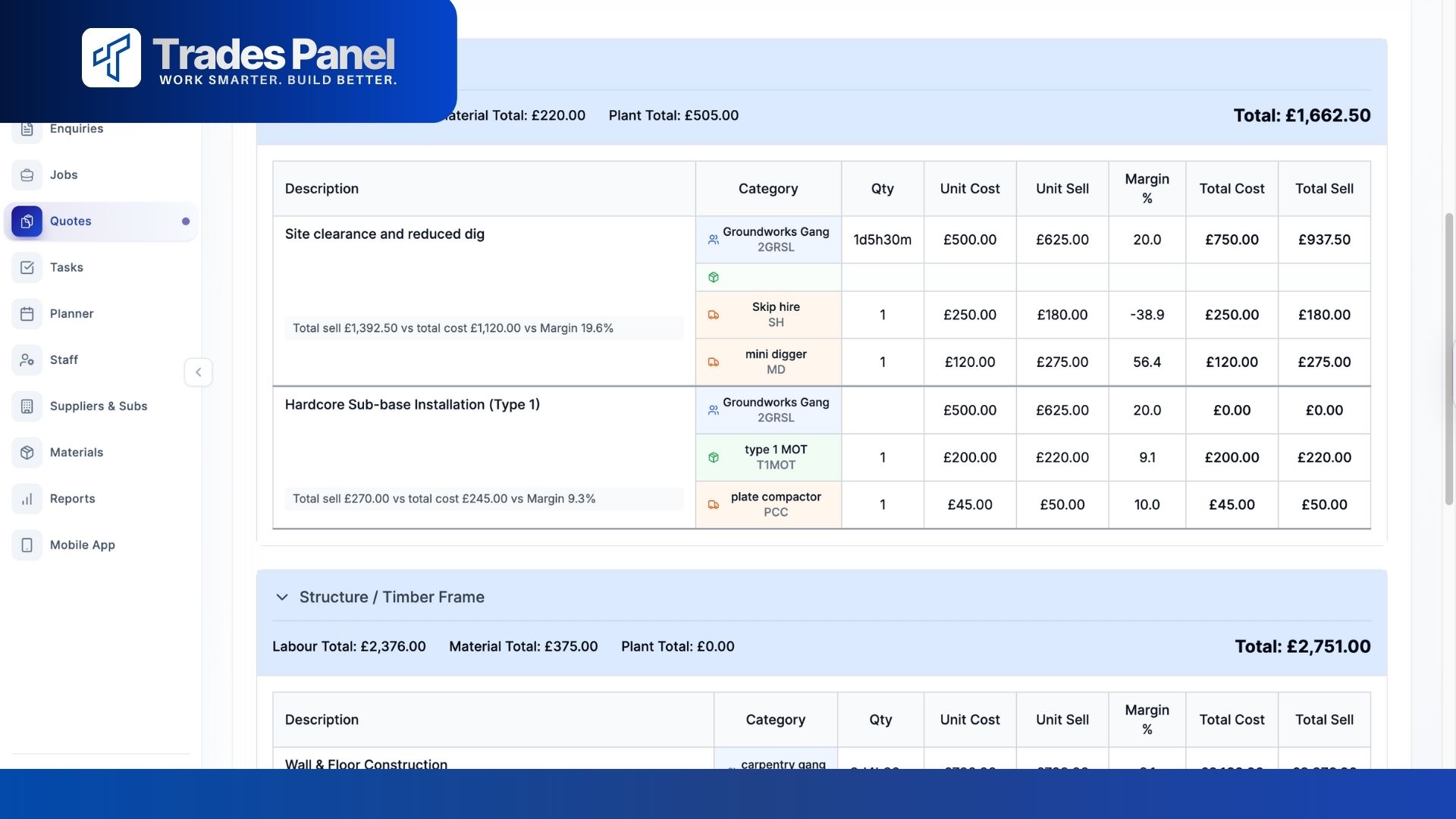Click the 1d5h30m quantity cell

(882, 239)
